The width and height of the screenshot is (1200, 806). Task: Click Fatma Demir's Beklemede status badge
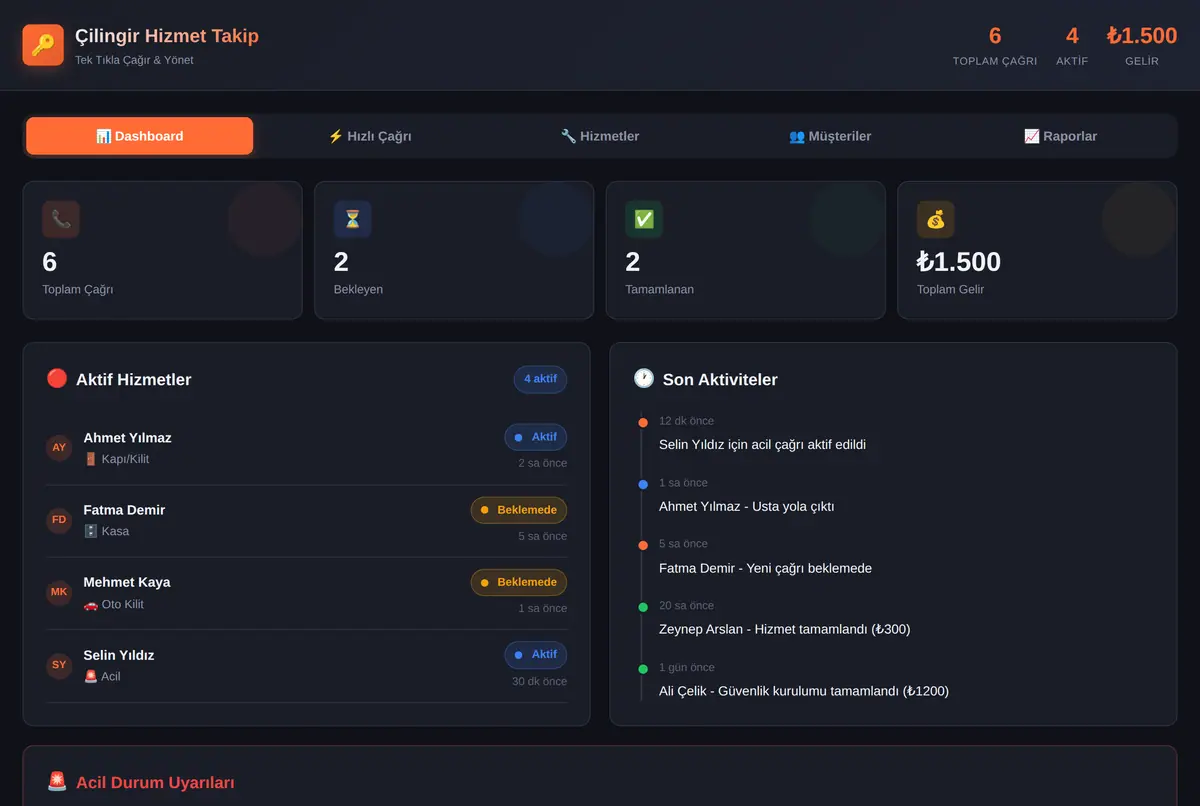(519, 510)
